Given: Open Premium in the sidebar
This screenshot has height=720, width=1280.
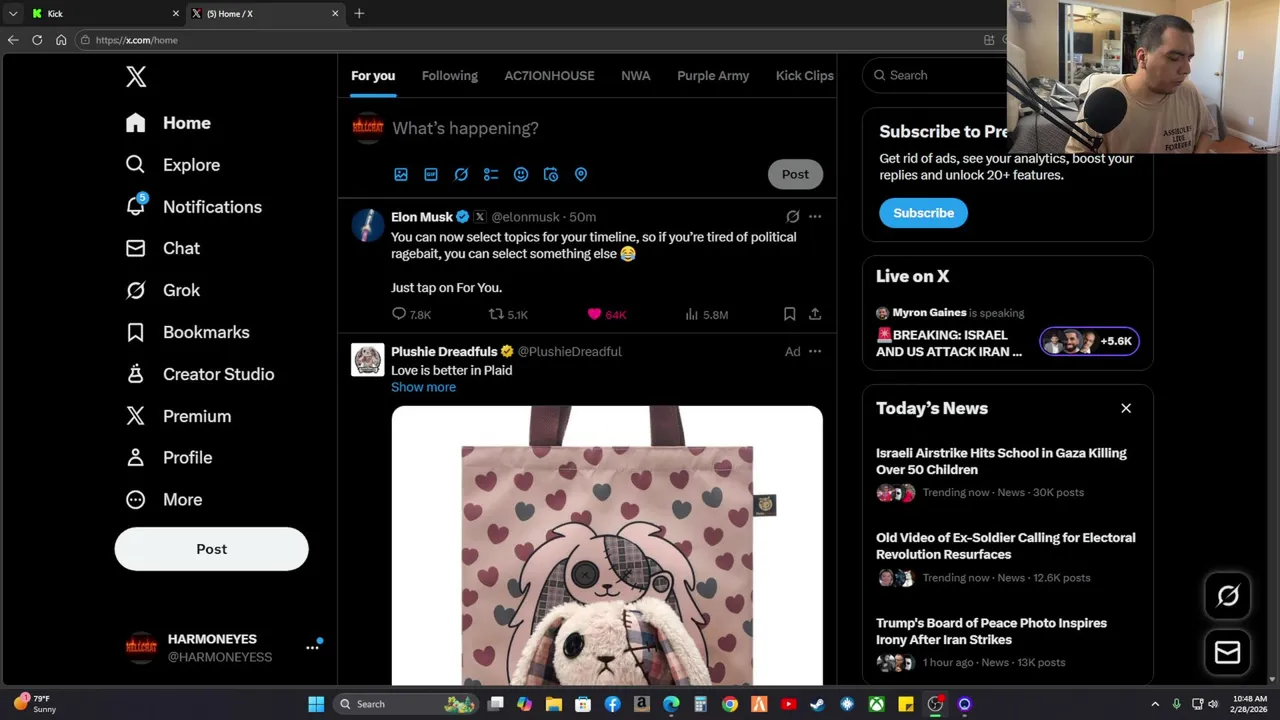Looking at the screenshot, I should coord(178,416).
